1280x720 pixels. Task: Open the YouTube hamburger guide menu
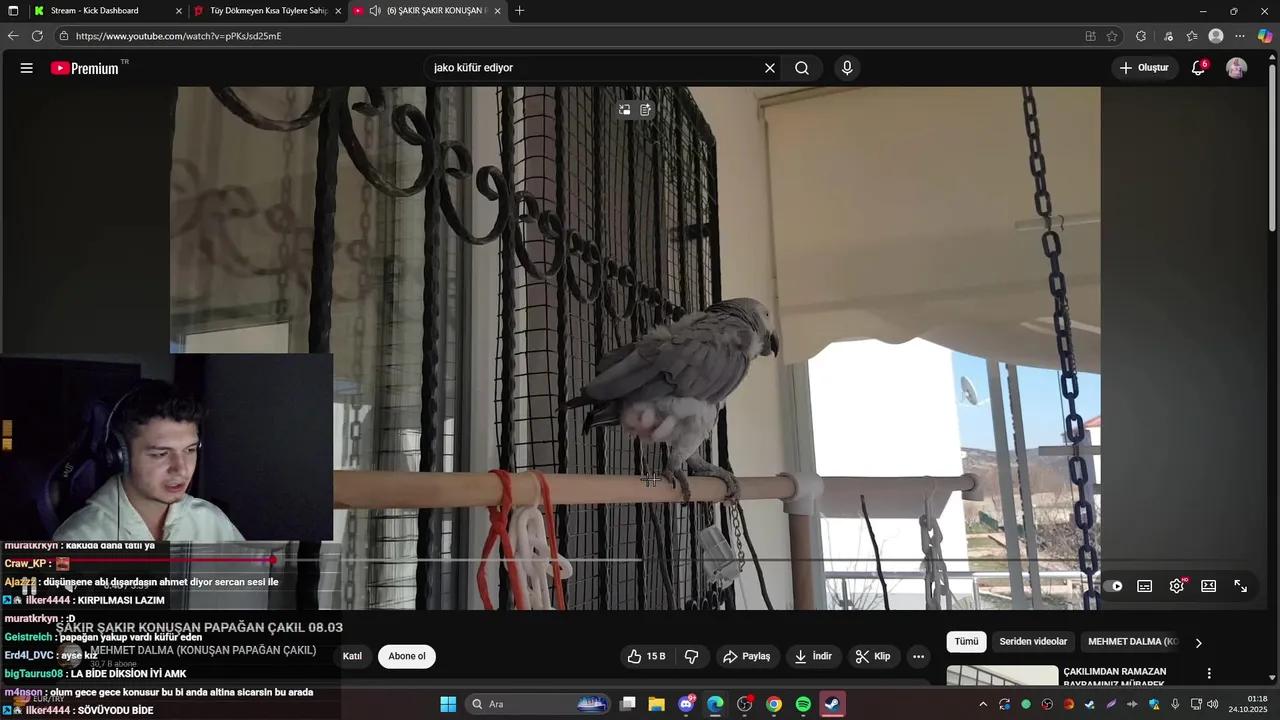pyautogui.click(x=26, y=68)
